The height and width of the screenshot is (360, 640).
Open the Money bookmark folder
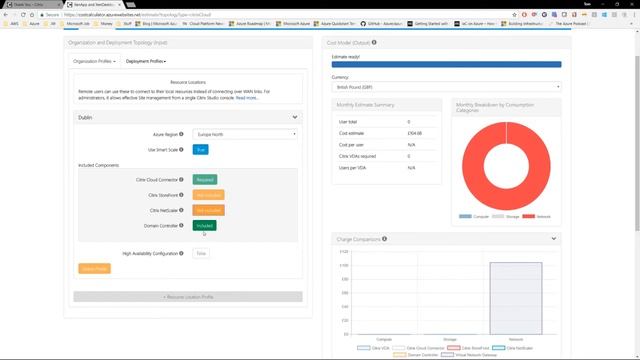103,24
